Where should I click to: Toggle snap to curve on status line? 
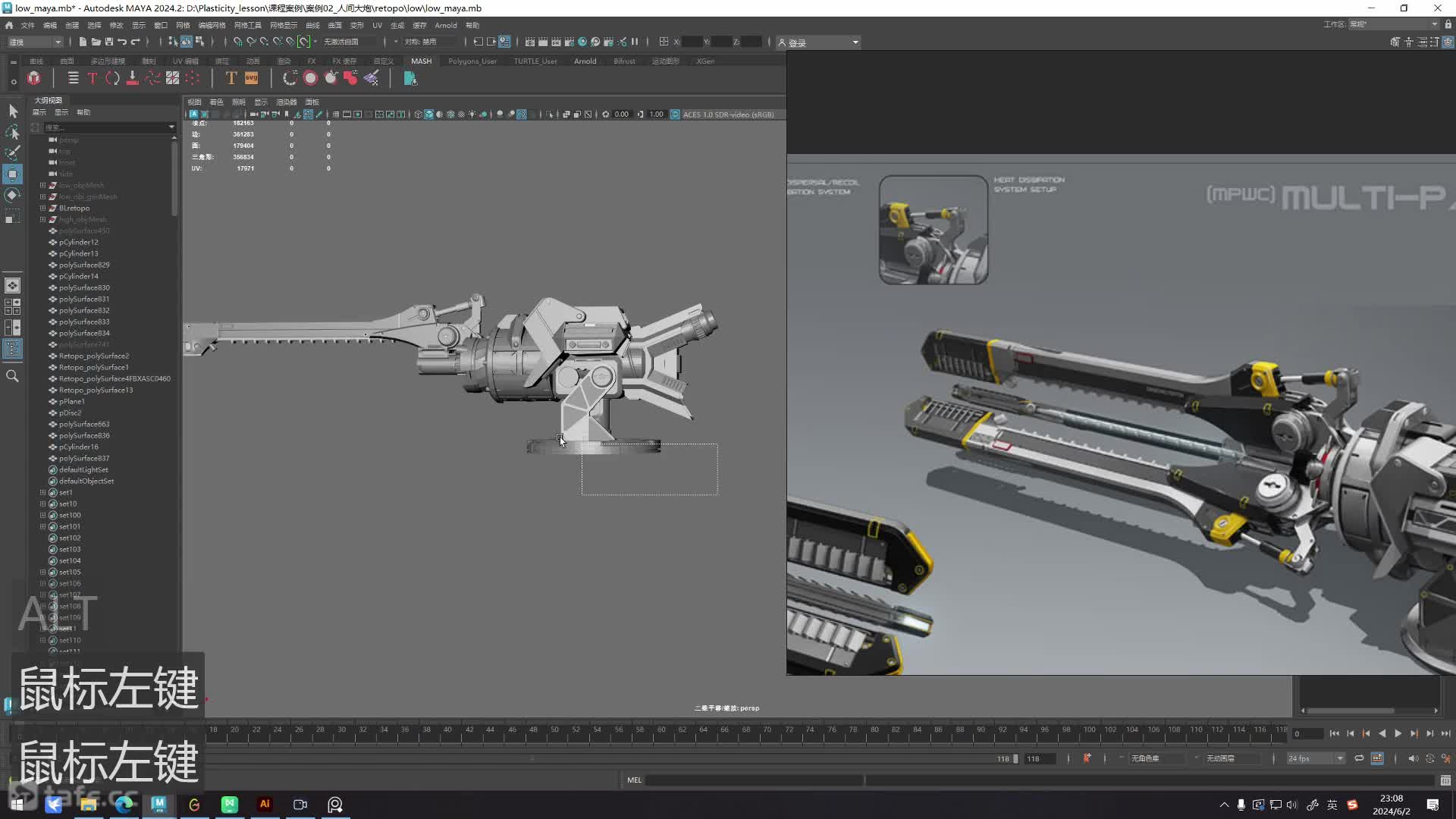pos(251,42)
